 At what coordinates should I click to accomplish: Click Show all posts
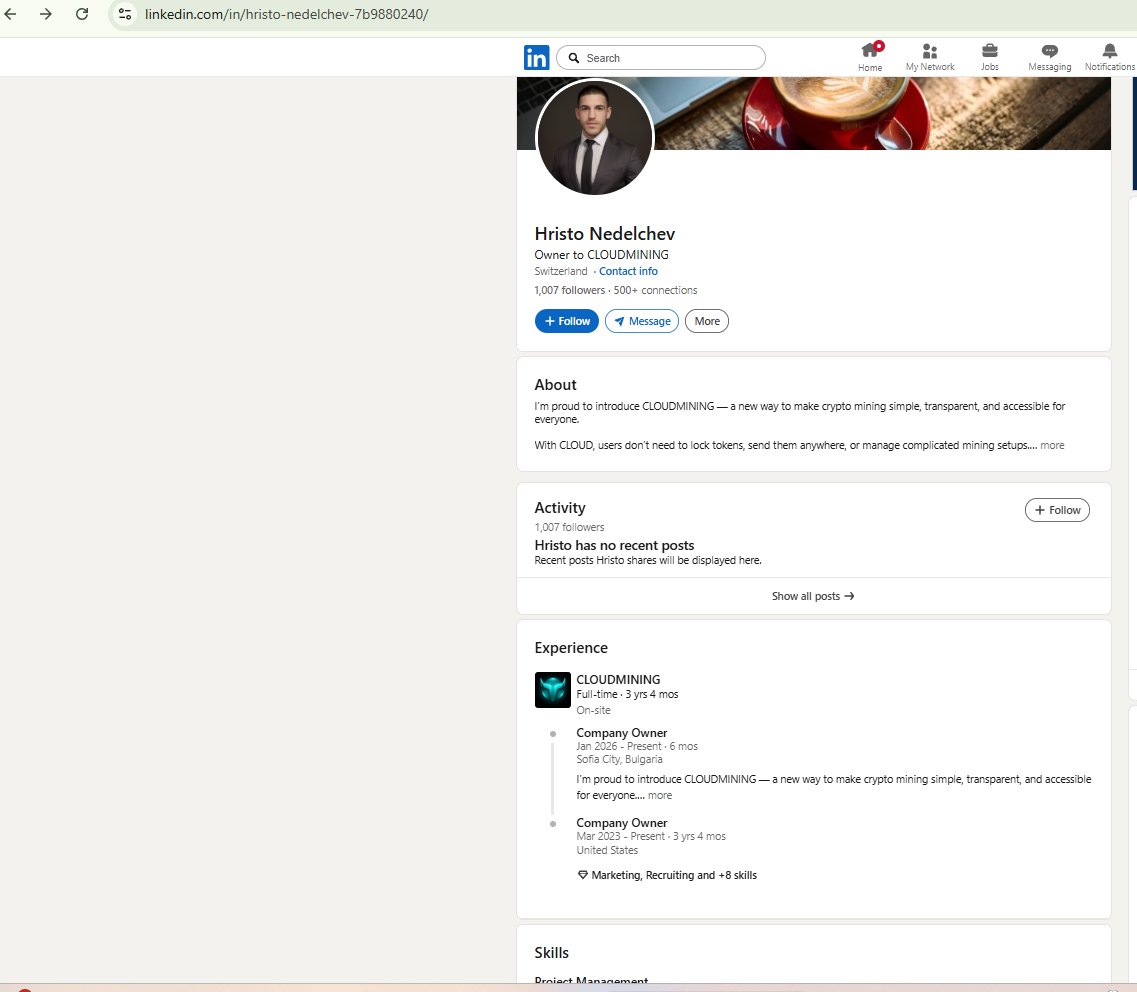pos(813,596)
